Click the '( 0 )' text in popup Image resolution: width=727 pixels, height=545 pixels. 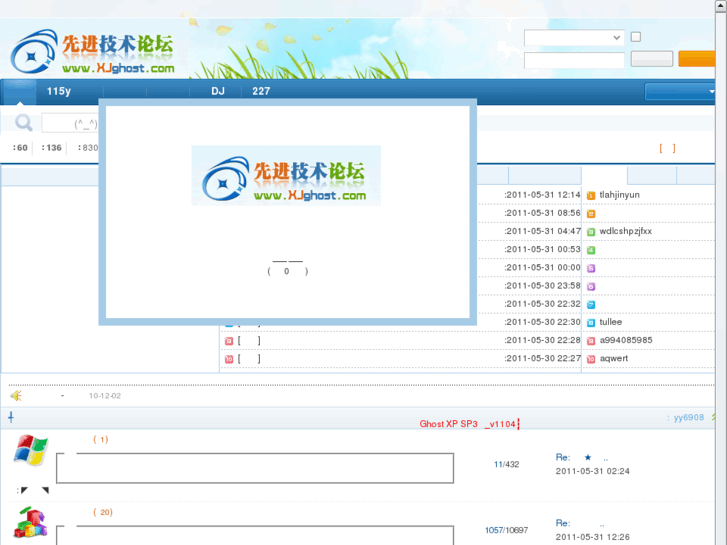pos(287,271)
